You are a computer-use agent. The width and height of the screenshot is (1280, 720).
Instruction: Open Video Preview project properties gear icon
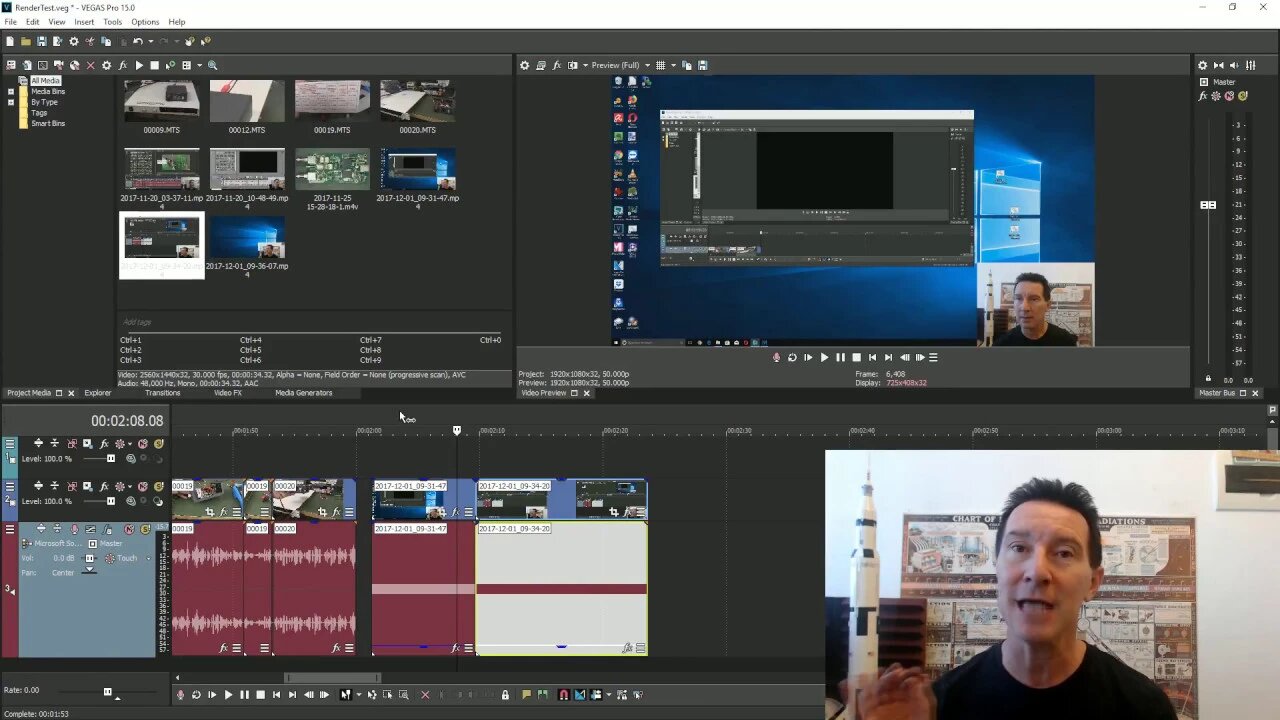click(x=524, y=65)
